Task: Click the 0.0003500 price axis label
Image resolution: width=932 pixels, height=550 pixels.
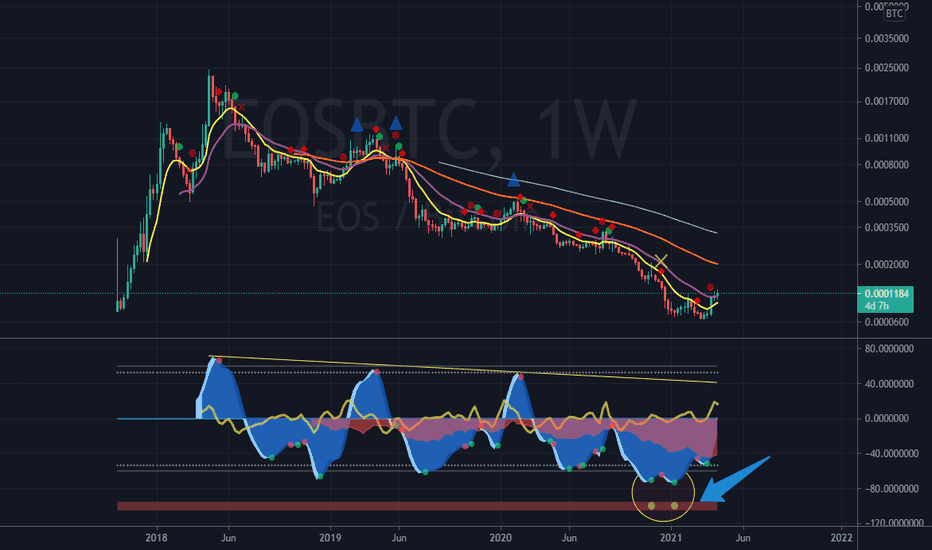Action: tap(886, 228)
